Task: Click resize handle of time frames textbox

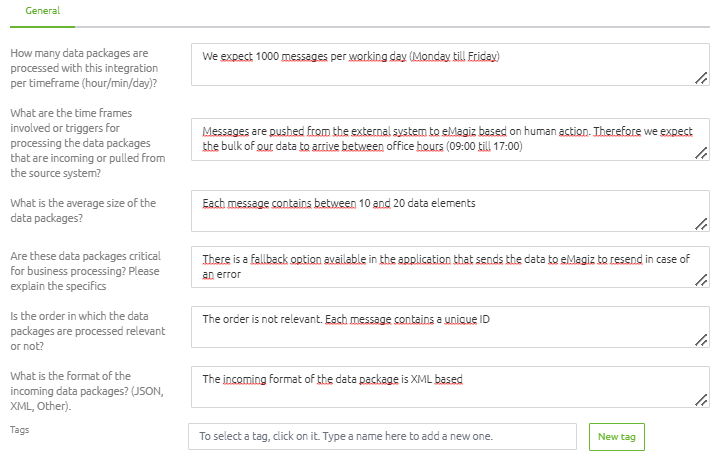Action: tap(701, 153)
